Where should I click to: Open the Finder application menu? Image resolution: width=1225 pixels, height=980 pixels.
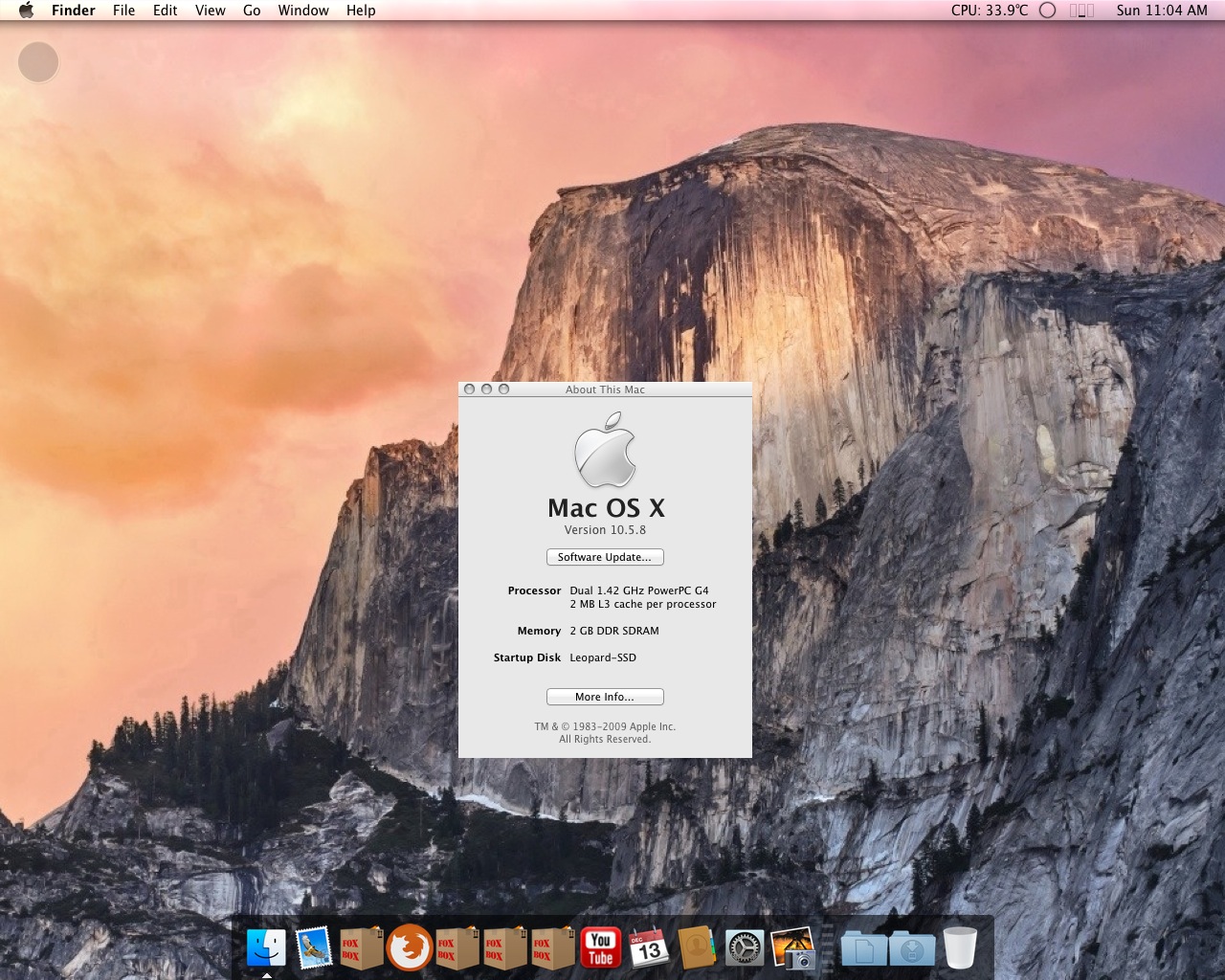click(x=74, y=11)
